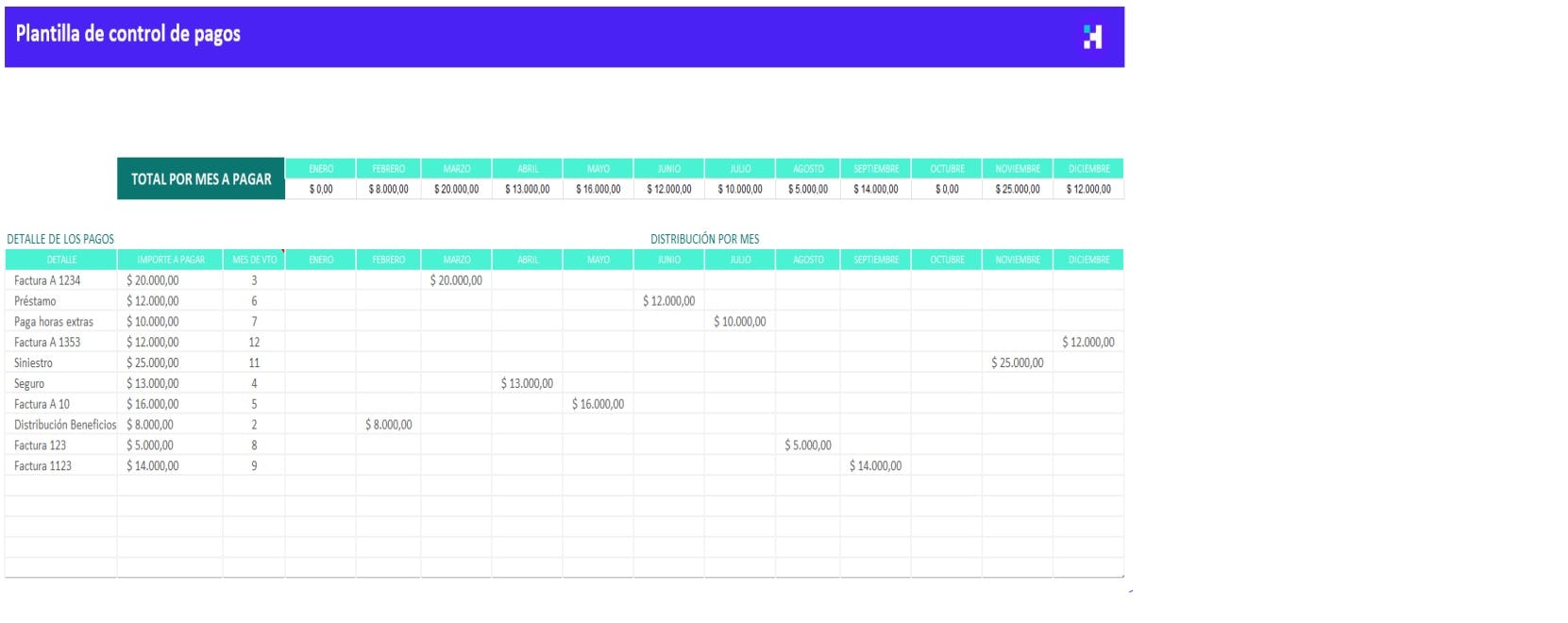Viewport: 1568px width, 623px height.
Task: Select the AGOSTO total $ 5.000,00 in summary row
Action: click(808, 189)
